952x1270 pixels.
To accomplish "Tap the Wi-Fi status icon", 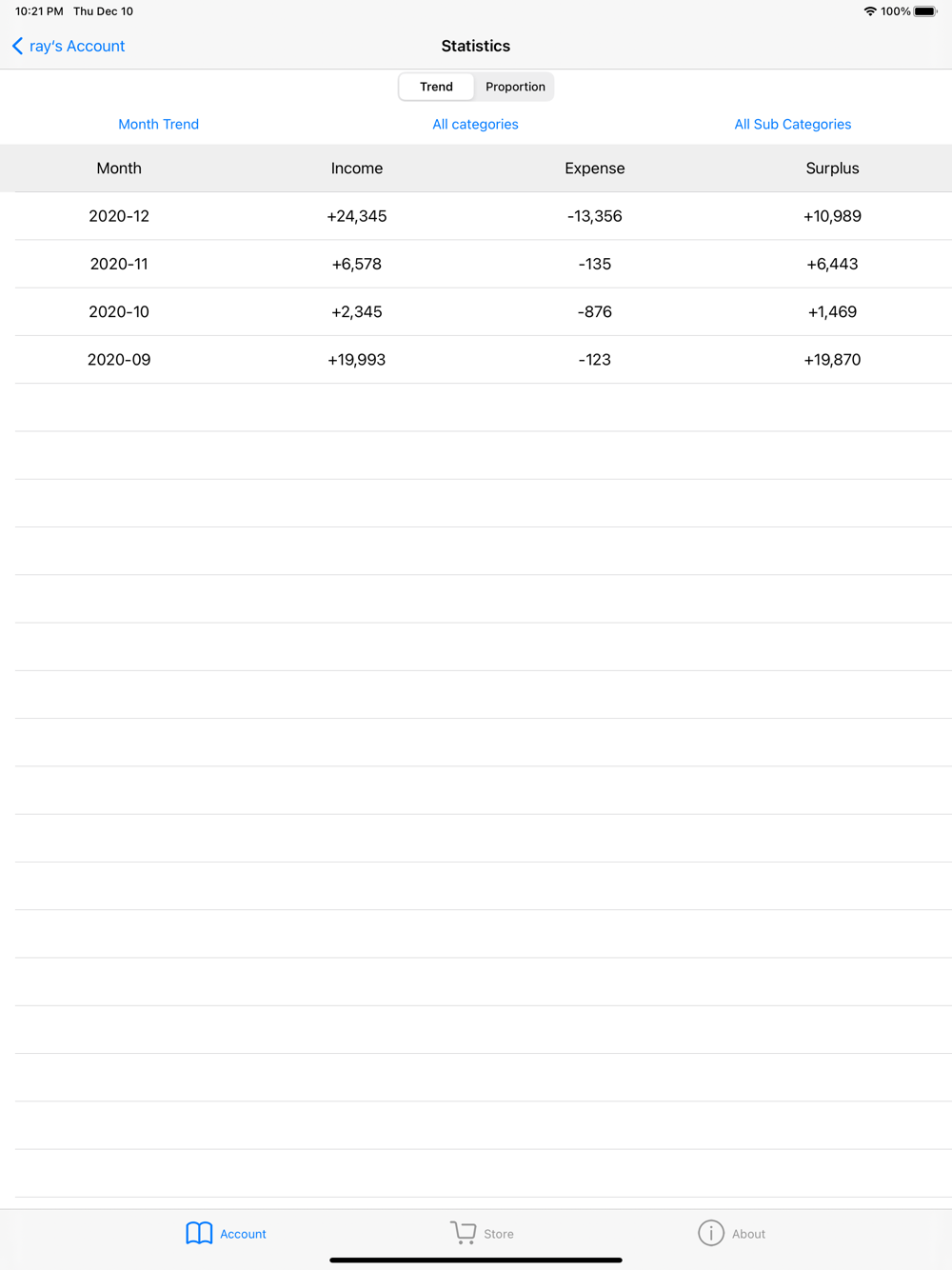I will 869,11.
